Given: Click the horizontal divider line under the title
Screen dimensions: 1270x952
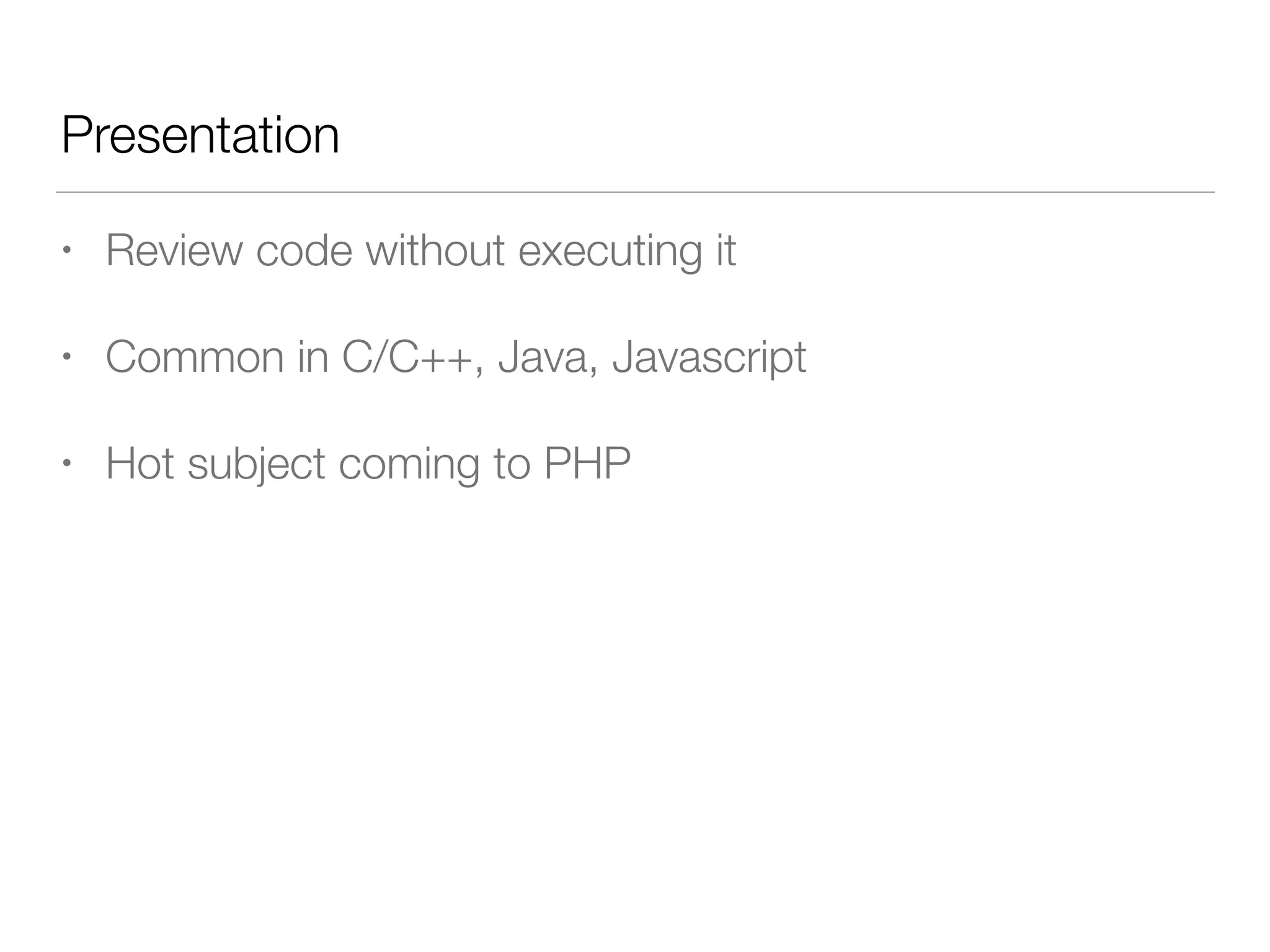Looking at the screenshot, I should [x=635, y=192].
